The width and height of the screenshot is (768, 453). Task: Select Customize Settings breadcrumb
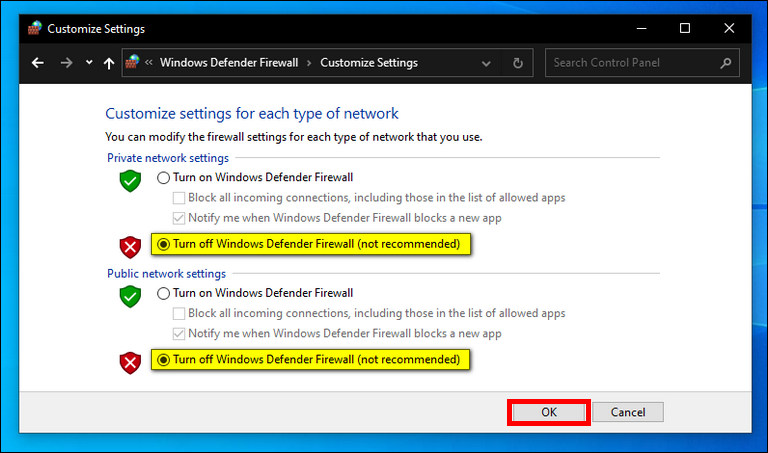tap(369, 63)
